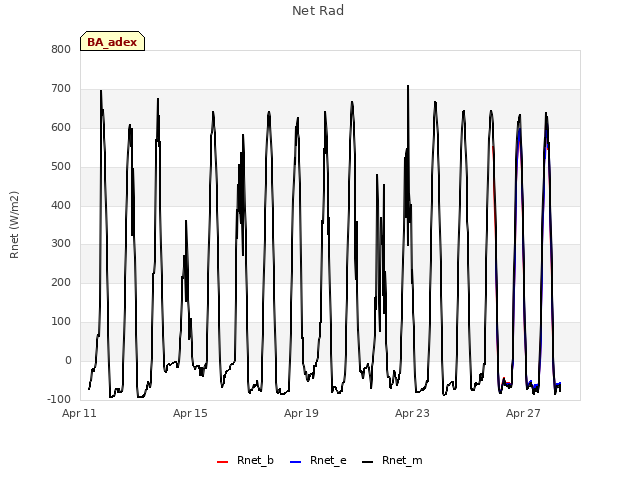This screenshot has width=640, height=480.
Task: Click the BA_adex site label
Action: 112,42
